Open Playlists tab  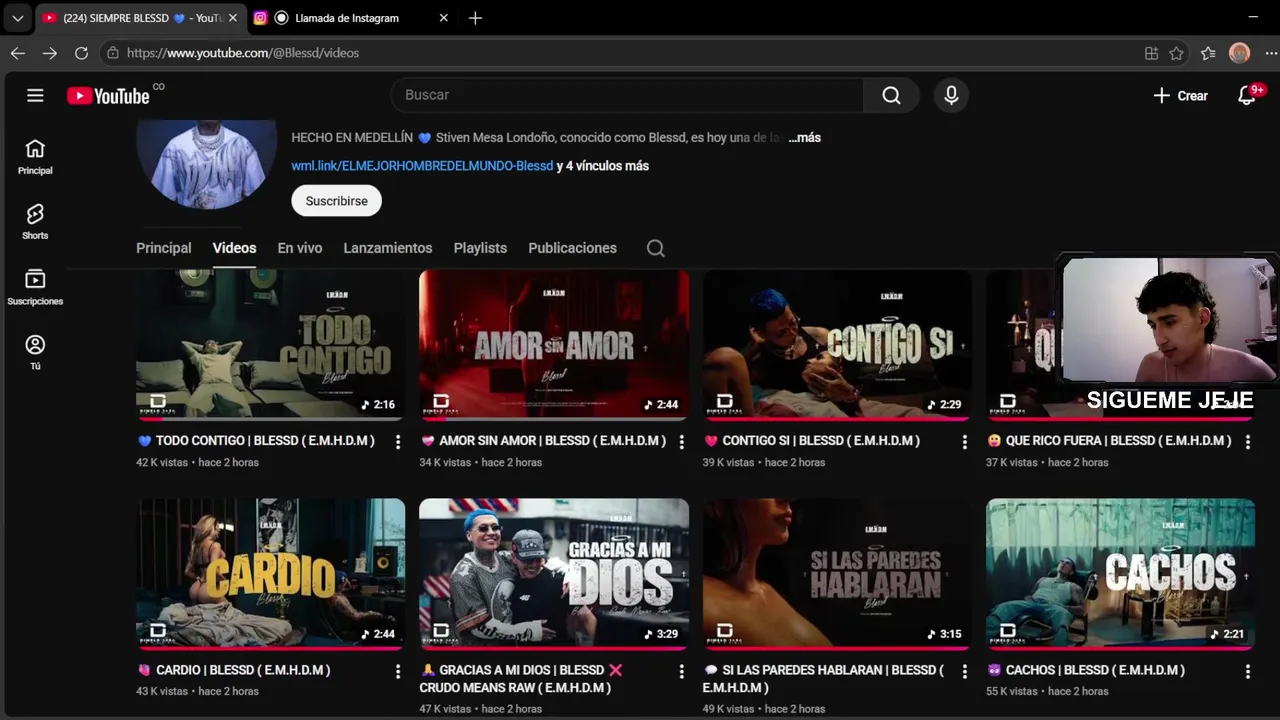pos(480,248)
